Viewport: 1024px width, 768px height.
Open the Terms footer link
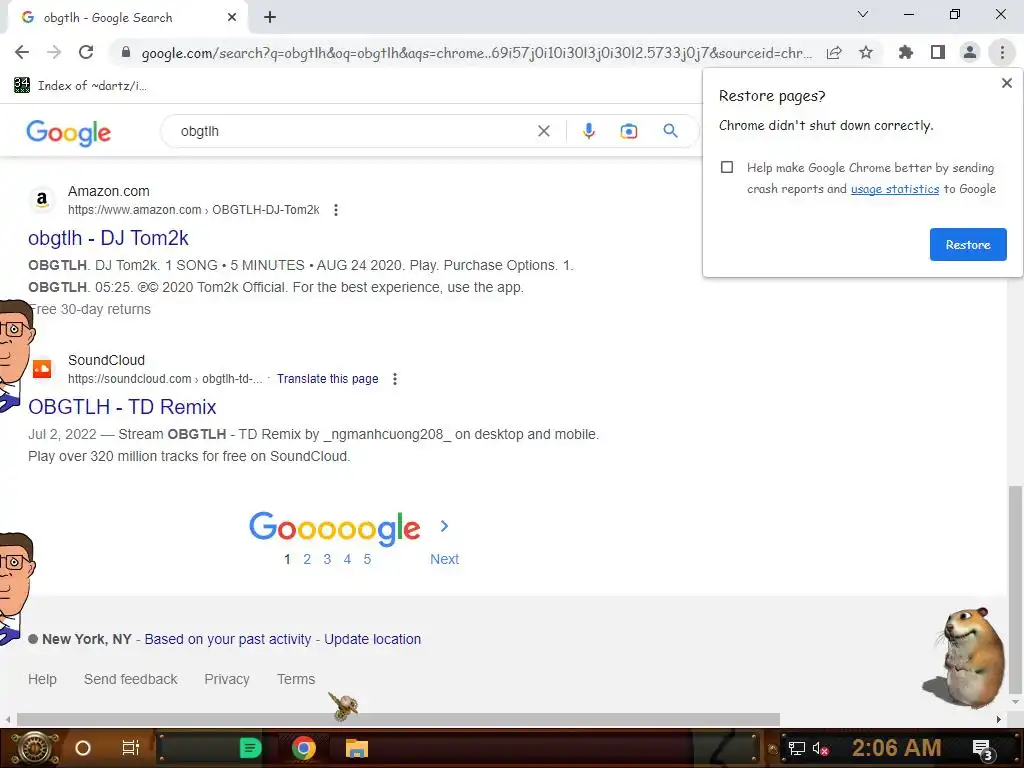296,679
